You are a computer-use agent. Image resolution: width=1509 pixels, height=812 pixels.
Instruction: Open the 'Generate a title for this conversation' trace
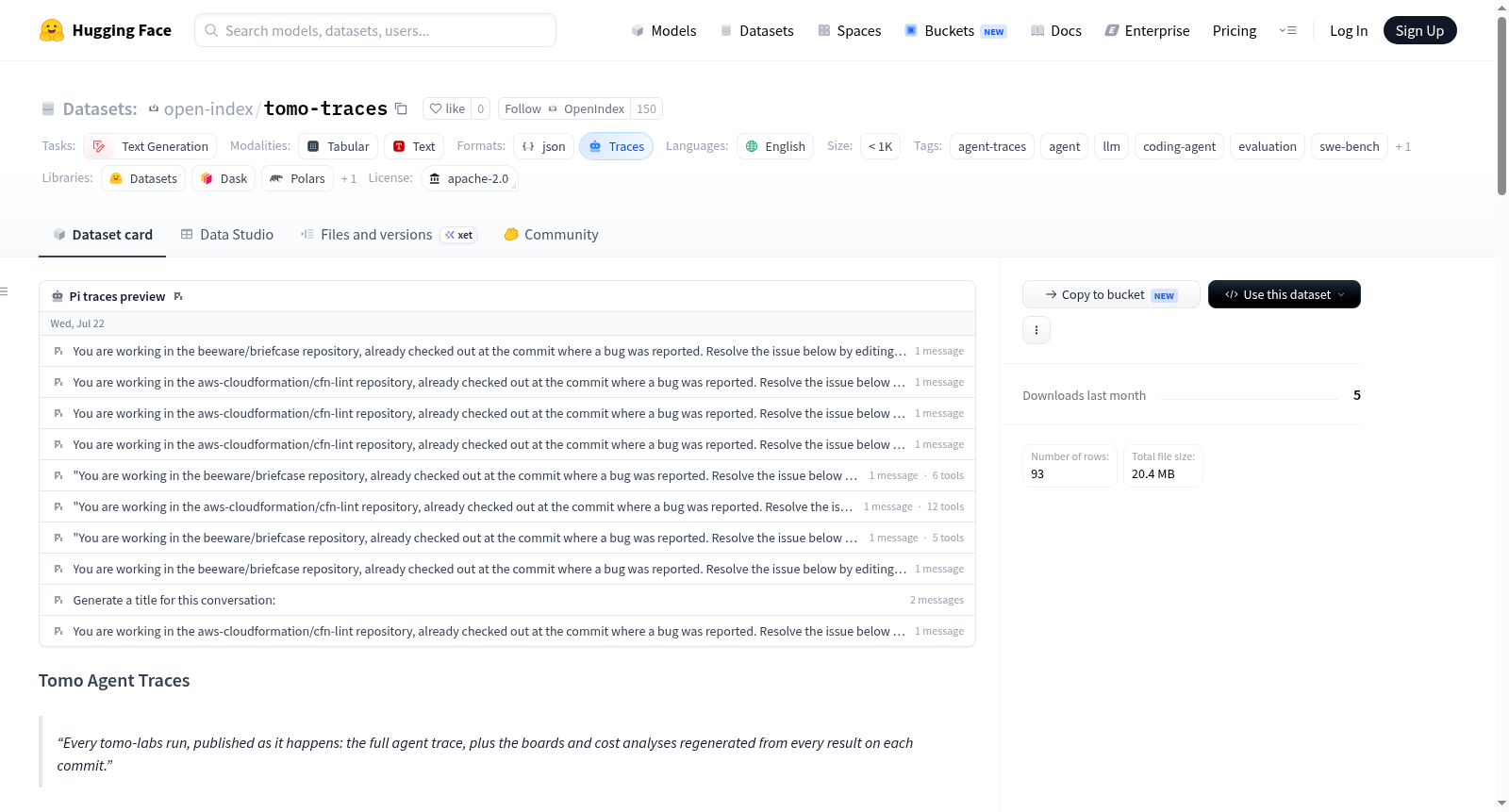[507, 600]
